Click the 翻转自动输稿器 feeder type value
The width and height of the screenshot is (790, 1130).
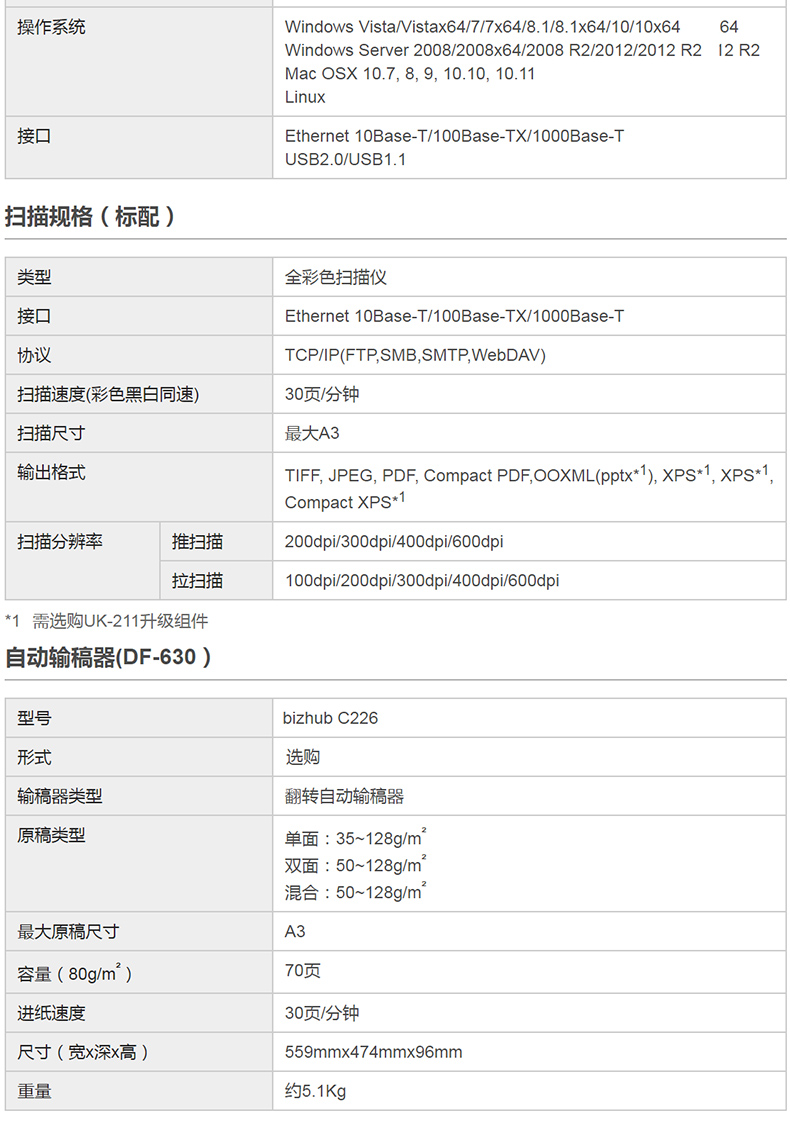(344, 796)
